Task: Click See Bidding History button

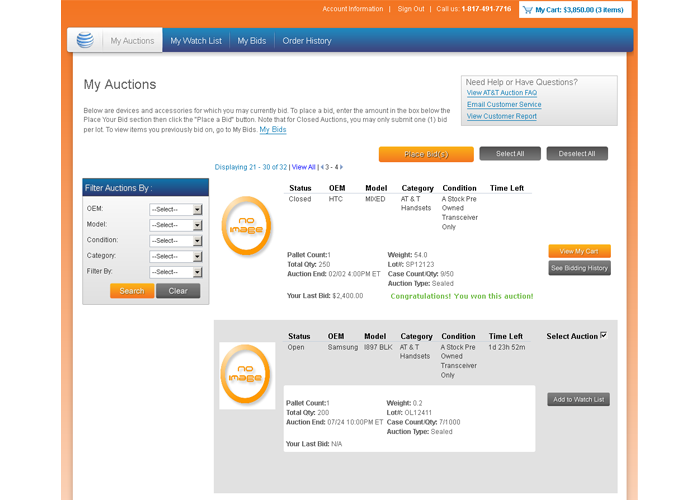Action: tap(579, 268)
